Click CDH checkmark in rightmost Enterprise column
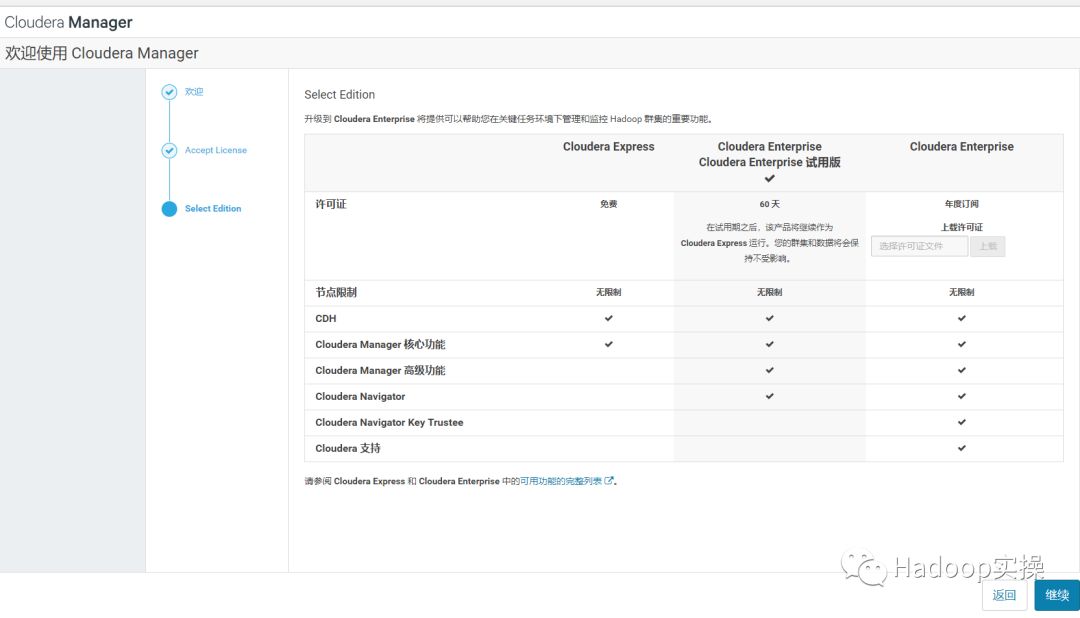 [962, 318]
